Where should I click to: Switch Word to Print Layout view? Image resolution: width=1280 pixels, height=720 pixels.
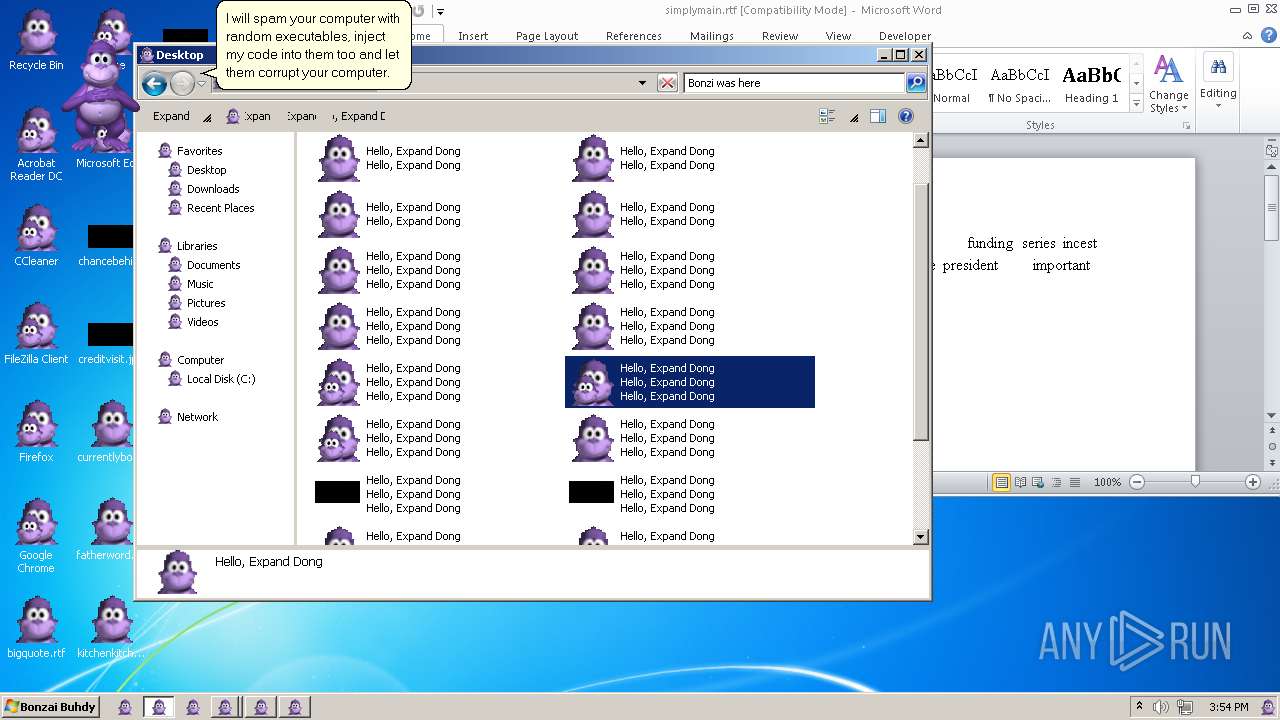tap(1001, 482)
